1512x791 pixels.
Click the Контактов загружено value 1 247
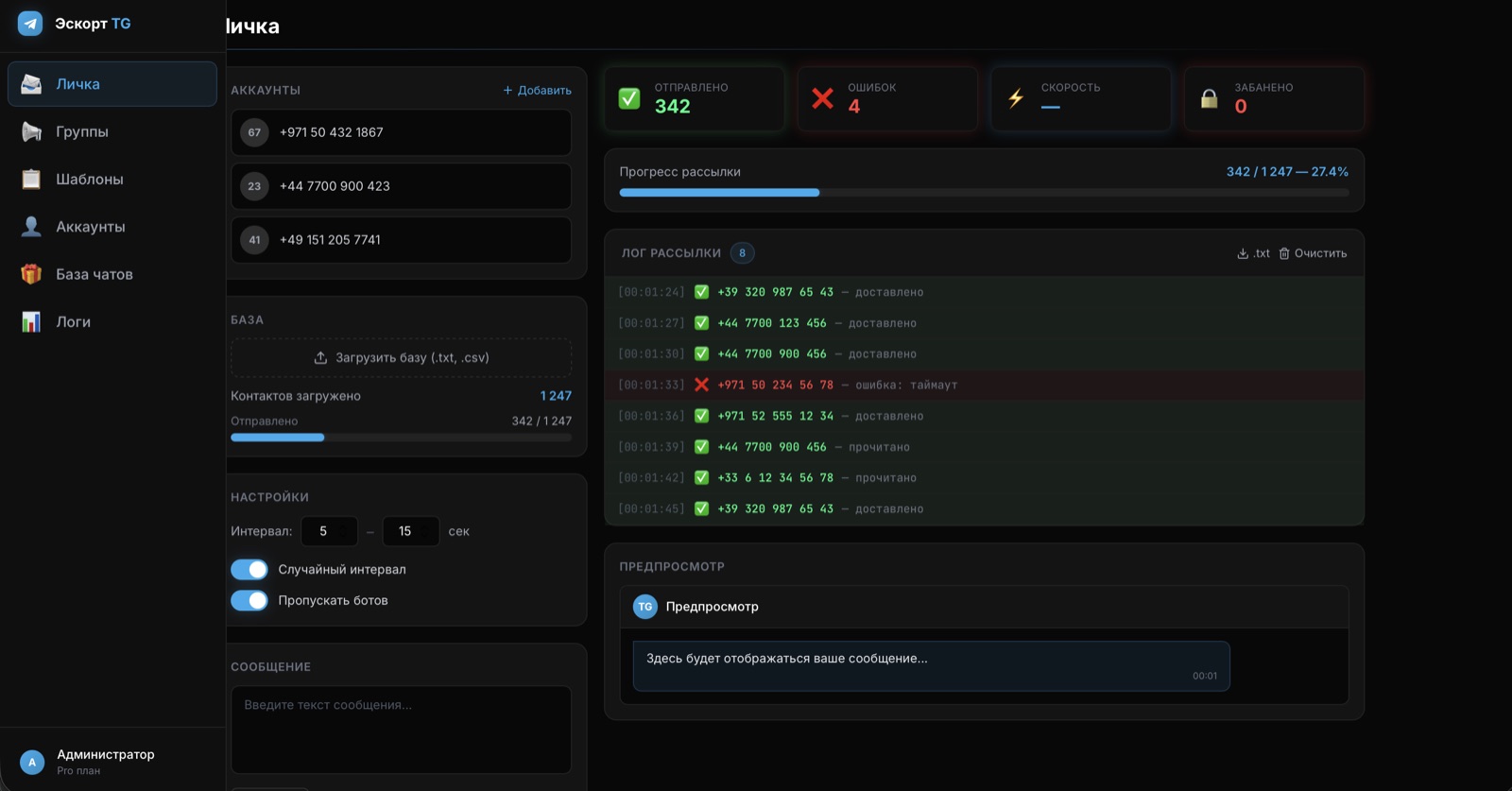[556, 396]
